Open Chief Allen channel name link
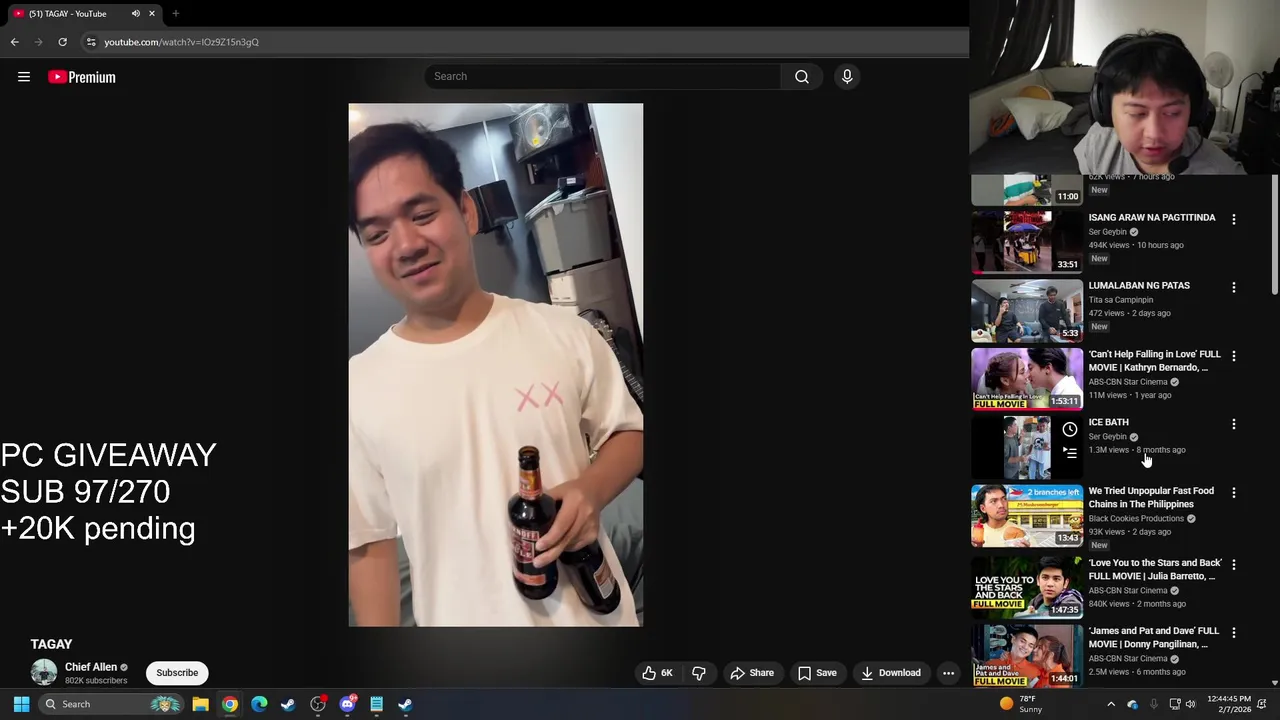This screenshot has height=720, width=1280. click(x=91, y=667)
